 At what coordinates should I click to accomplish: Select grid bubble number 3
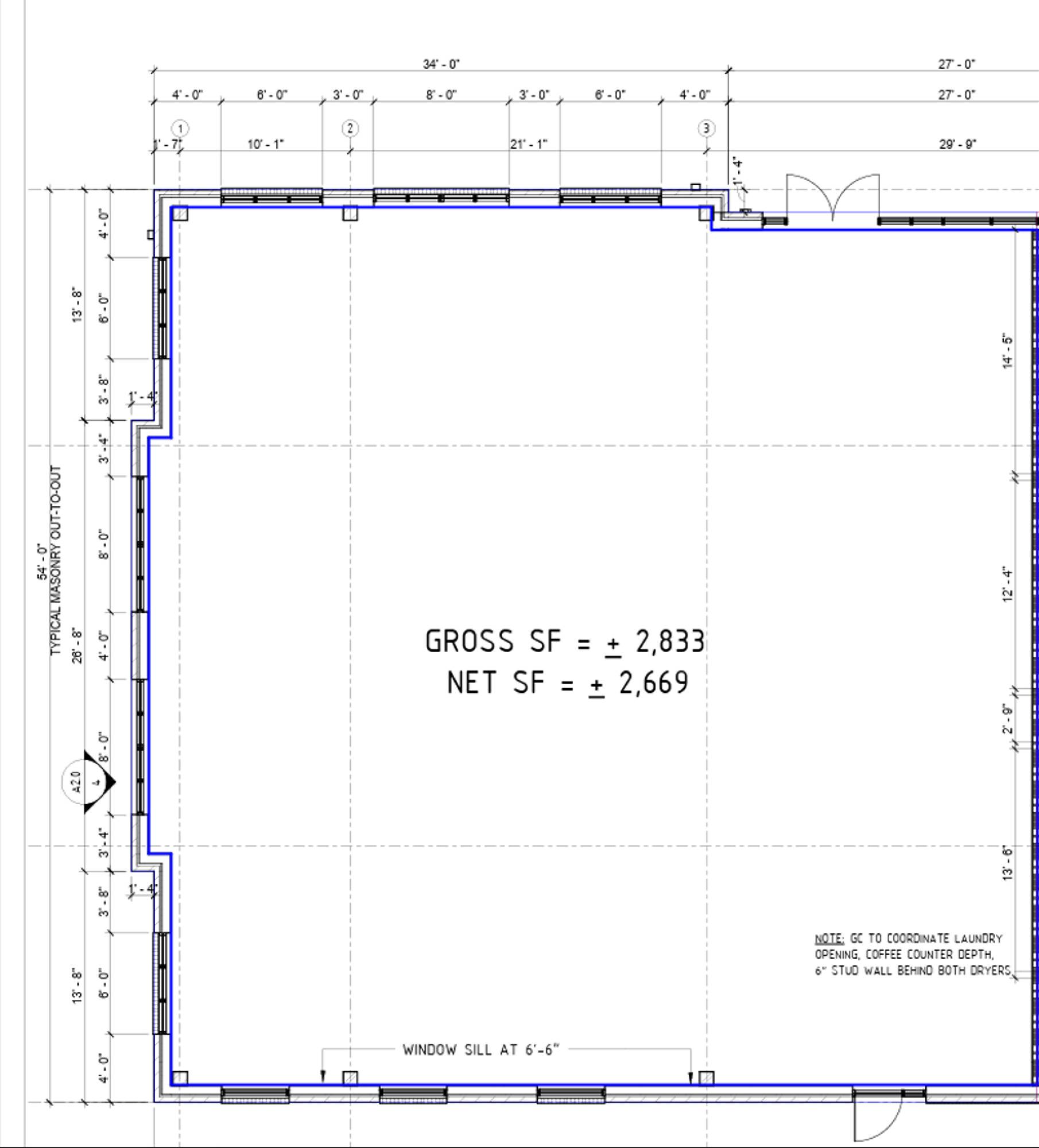(706, 129)
